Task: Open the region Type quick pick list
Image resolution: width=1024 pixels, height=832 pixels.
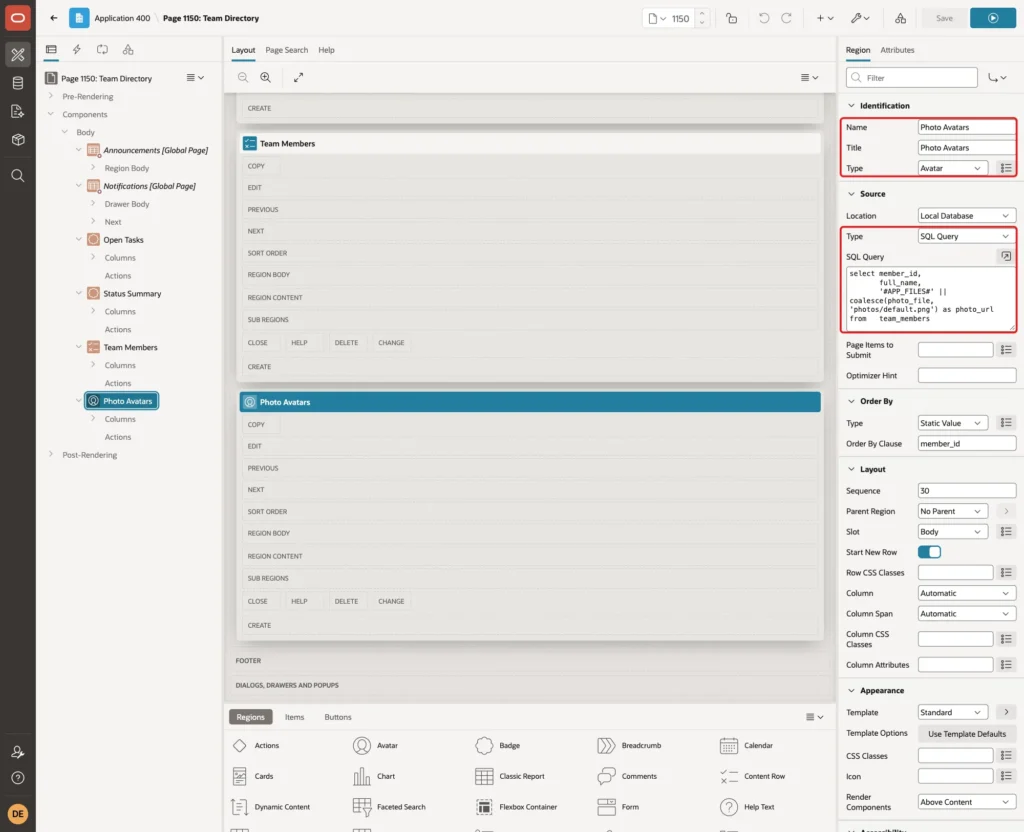Action: [x=1006, y=168]
